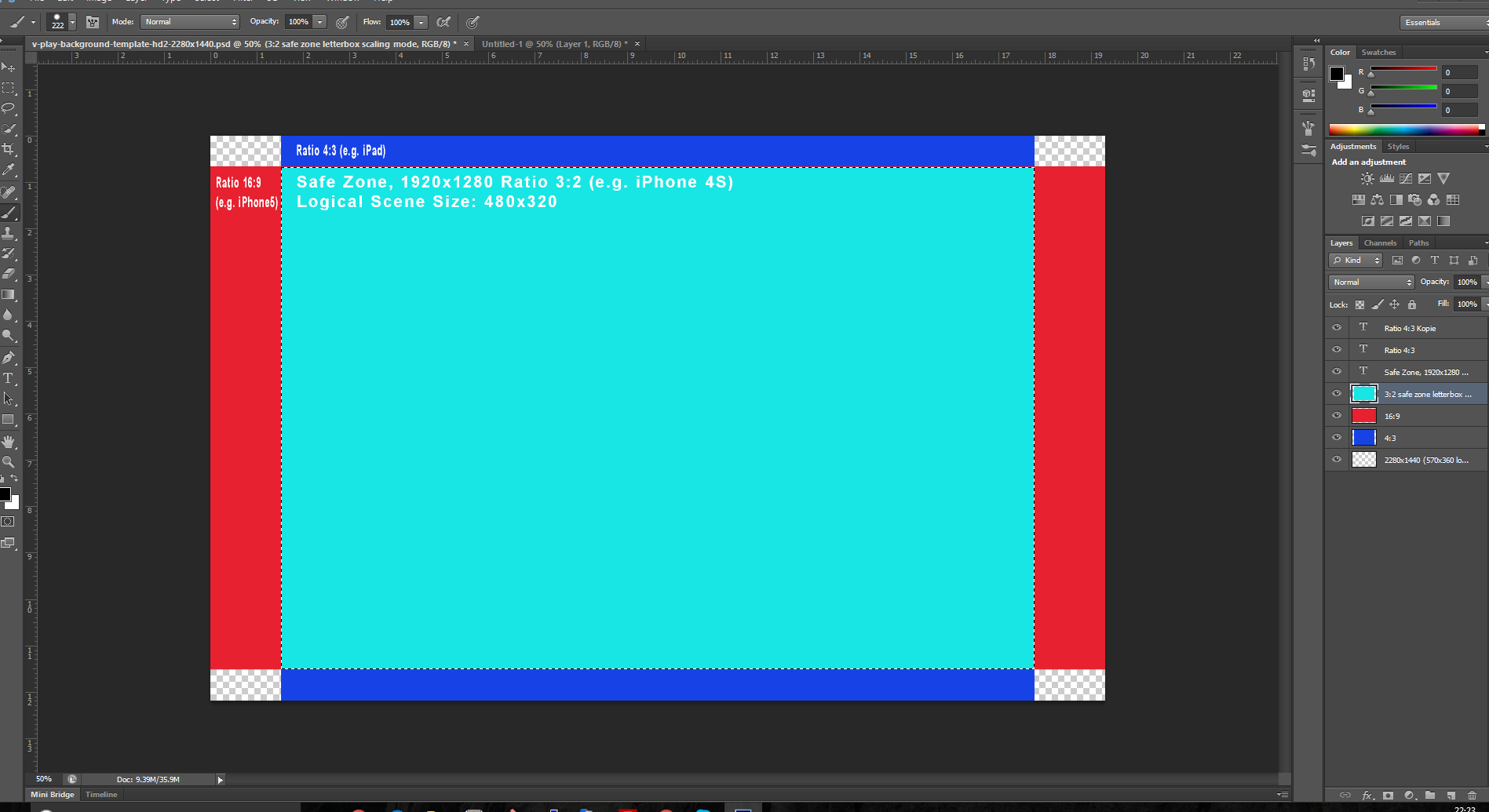
Task: Open the tool preset picker arrow
Action: [33, 22]
